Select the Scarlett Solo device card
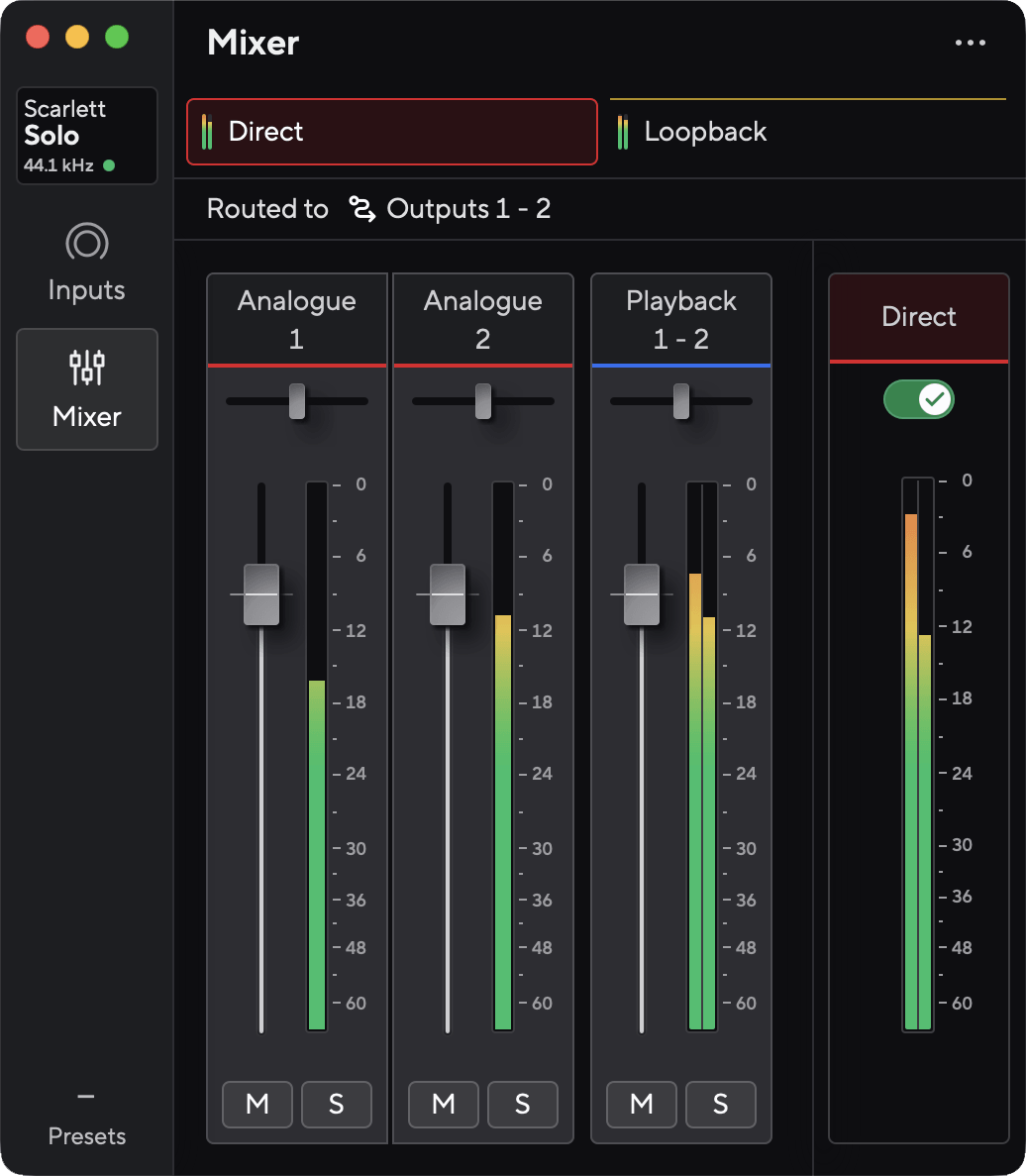The height and width of the screenshot is (1176, 1026). [87, 136]
